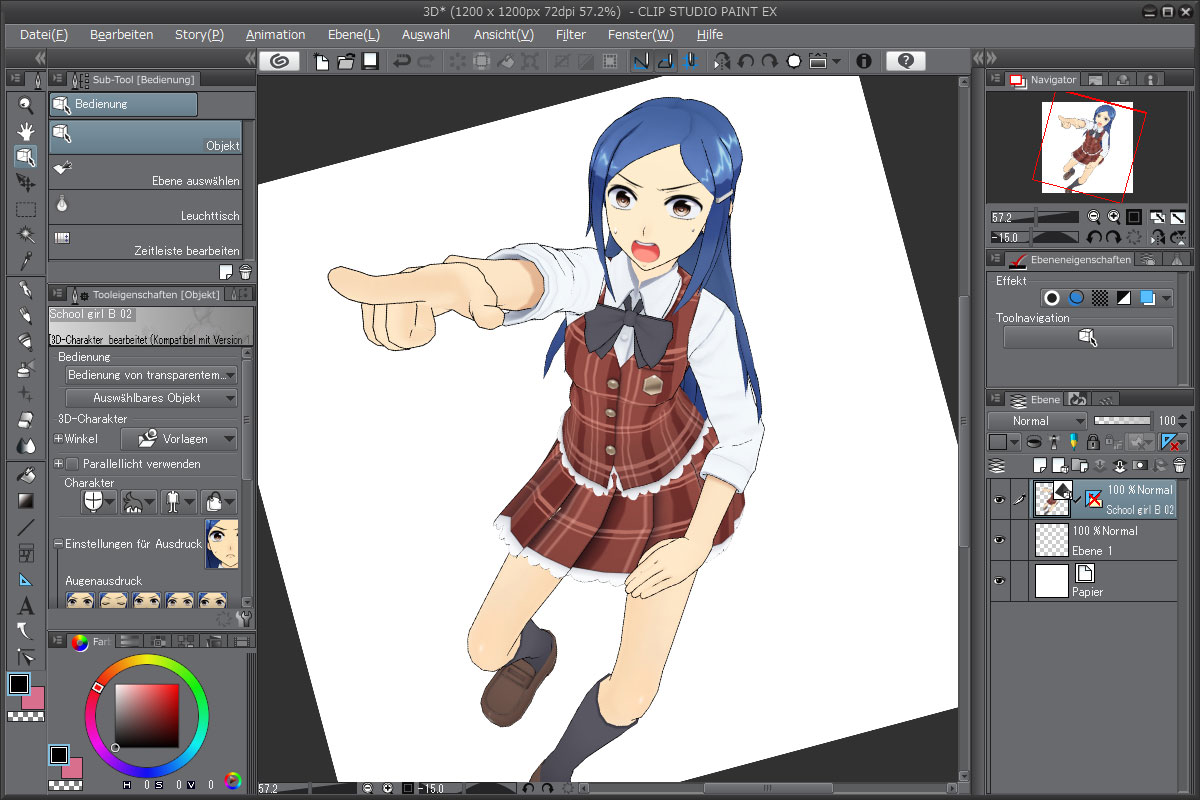This screenshot has width=1200, height=800.
Task: Select the Text tool
Action: 26,606
